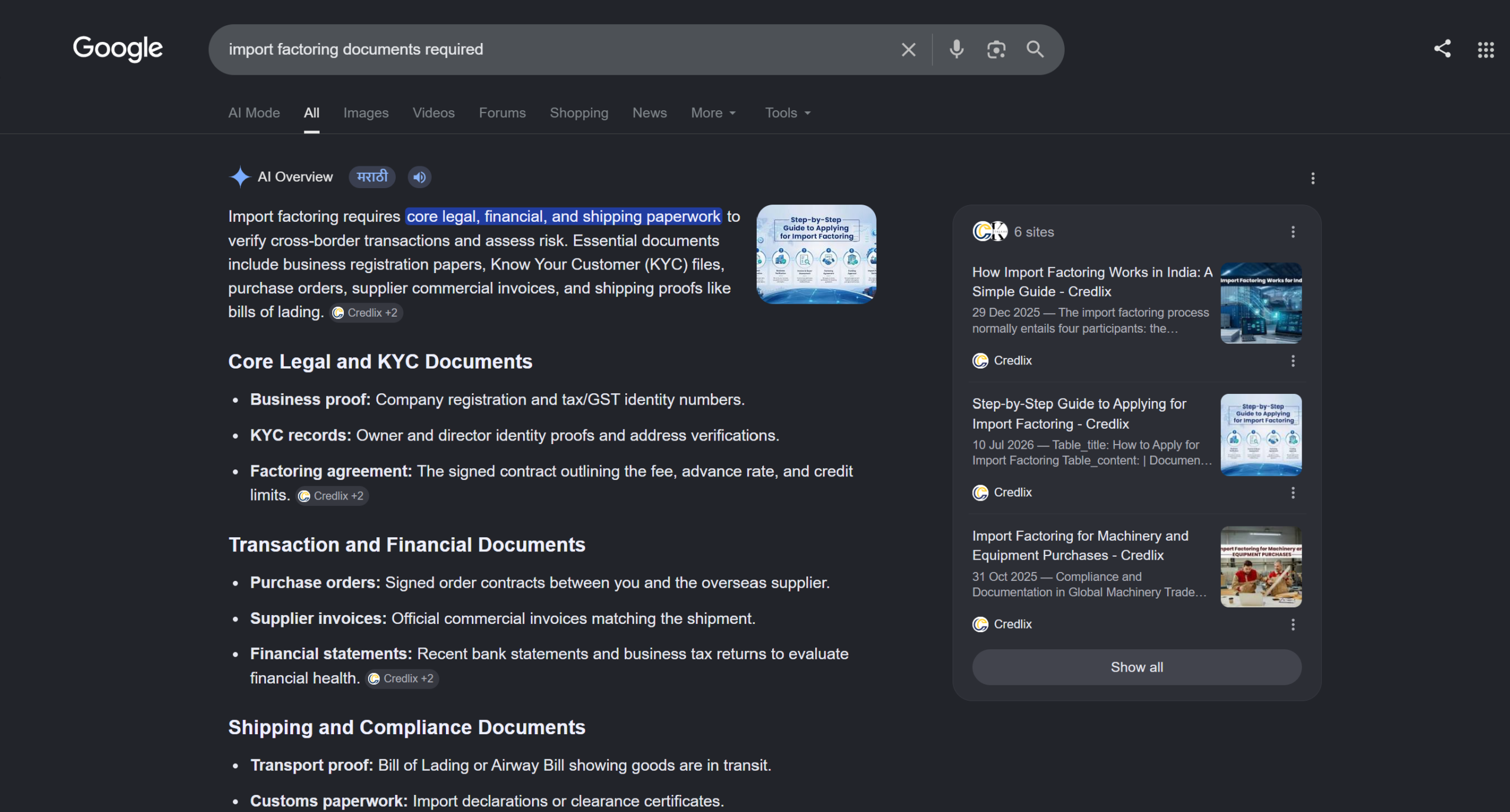Start voice search with the microphone icon
The width and height of the screenshot is (1510, 812).
point(956,50)
